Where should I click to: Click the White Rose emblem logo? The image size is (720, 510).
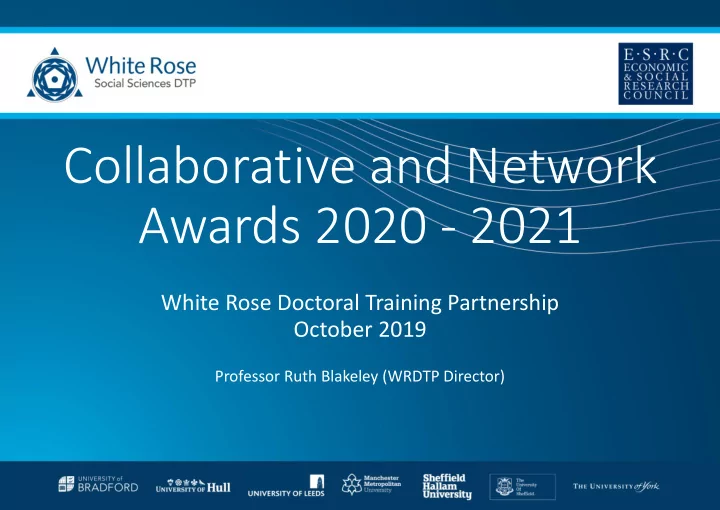55,74
